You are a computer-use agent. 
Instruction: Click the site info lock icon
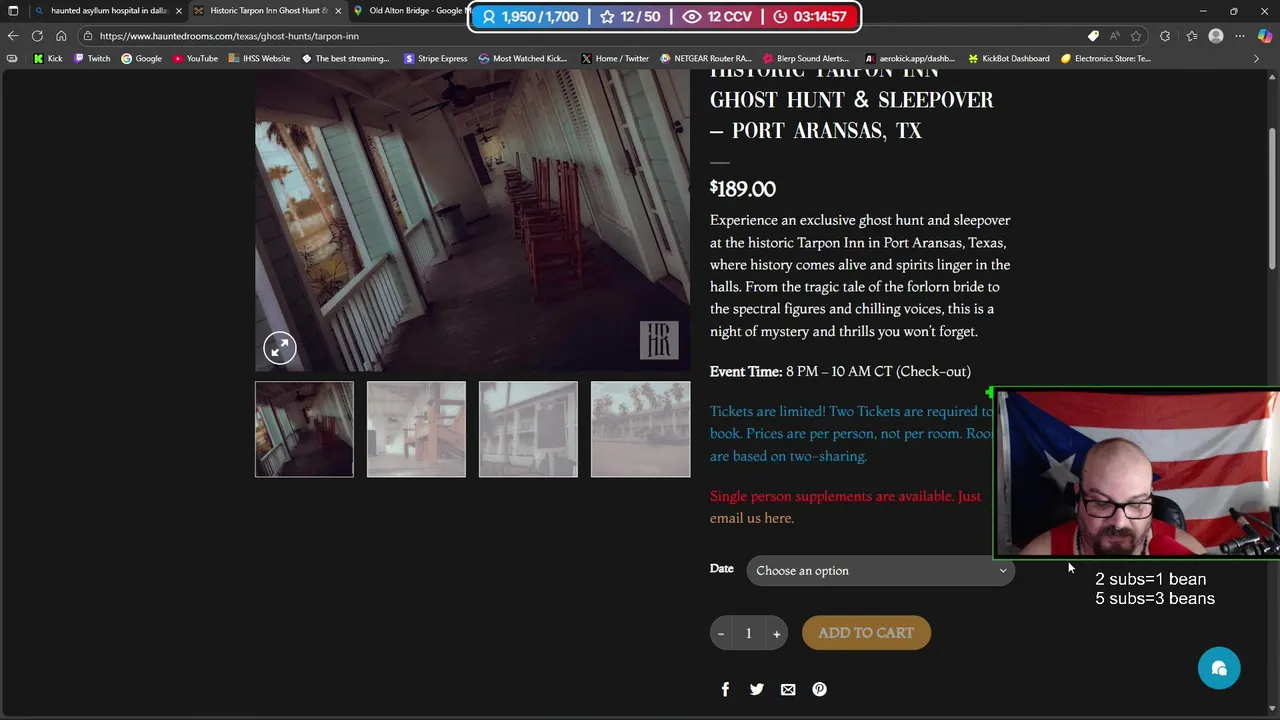coord(88,36)
